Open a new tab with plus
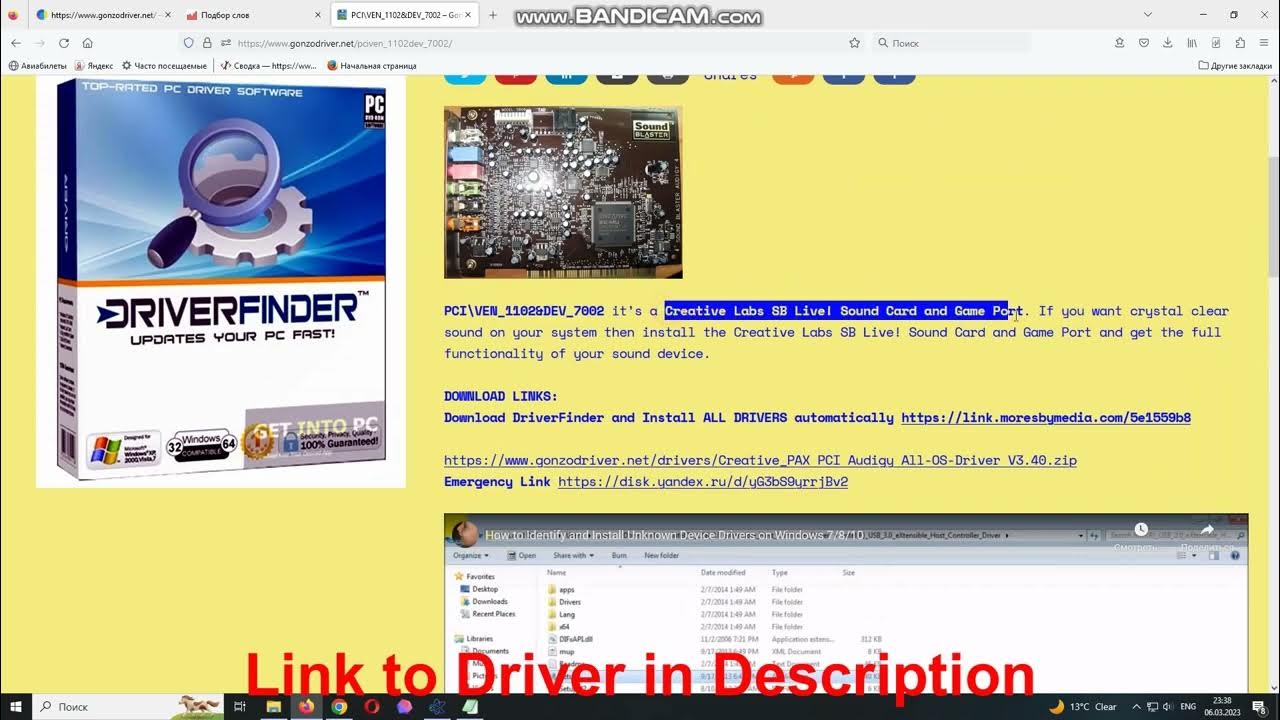Viewport: 1280px width, 720px height. (x=493, y=15)
